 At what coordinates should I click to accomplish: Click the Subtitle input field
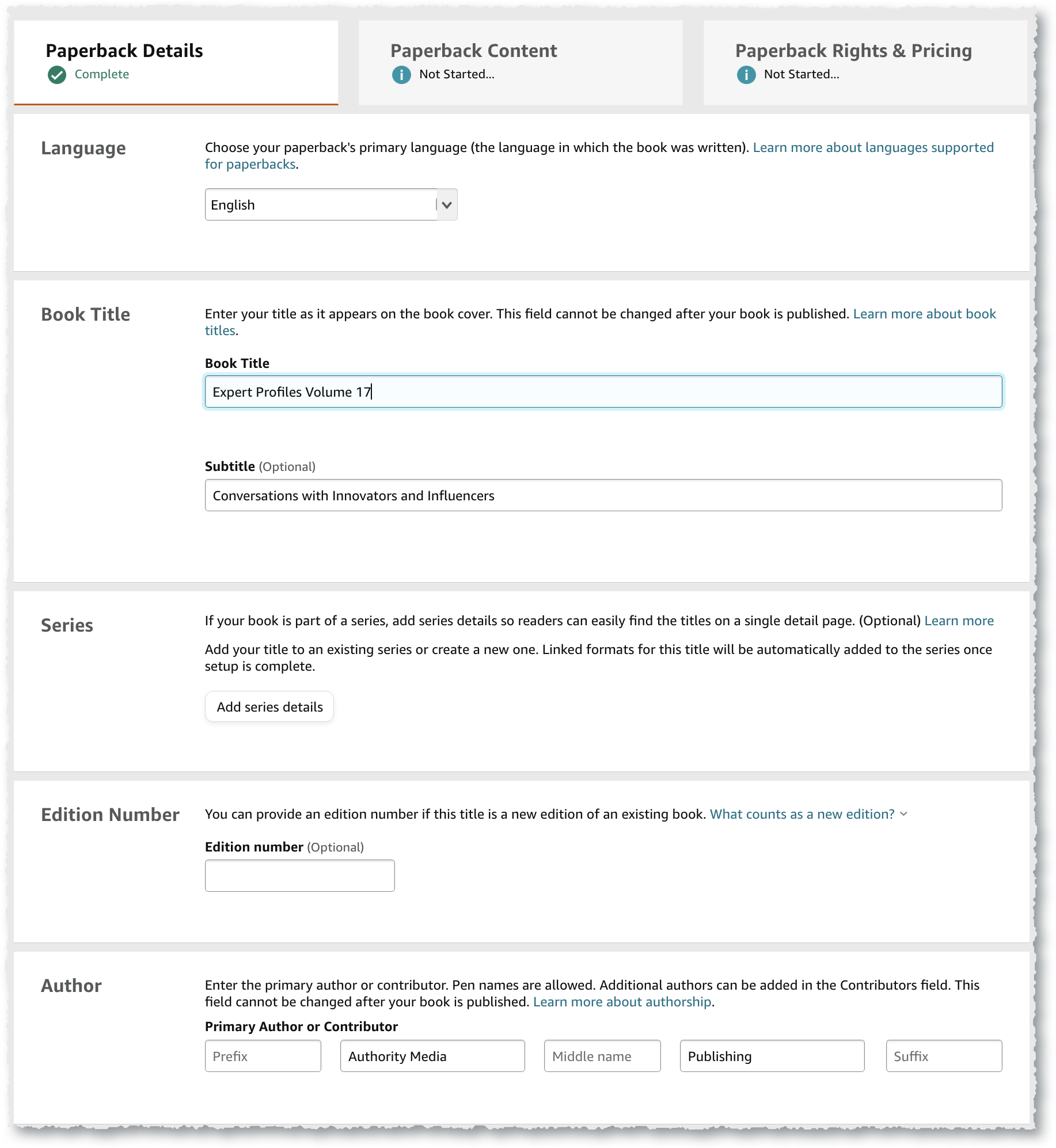click(603, 496)
